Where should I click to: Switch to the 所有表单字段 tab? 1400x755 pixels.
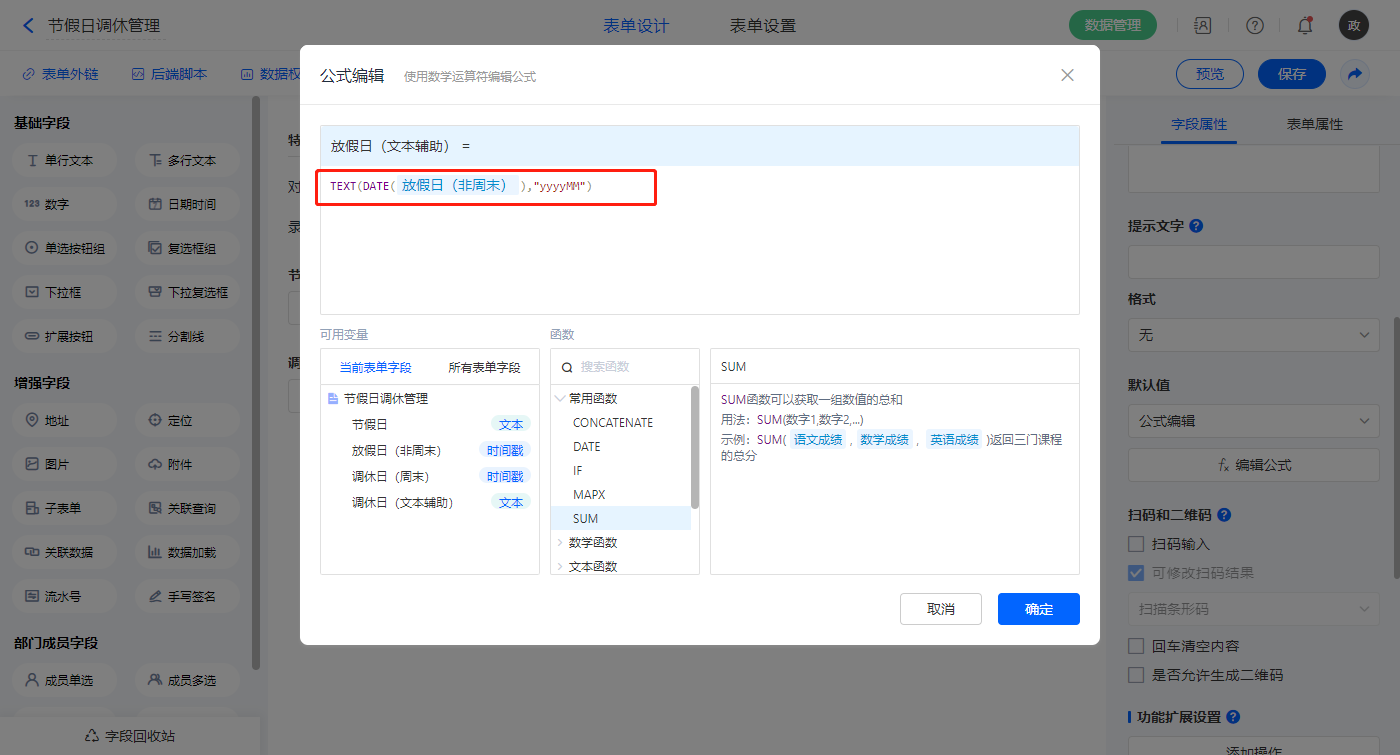484,367
